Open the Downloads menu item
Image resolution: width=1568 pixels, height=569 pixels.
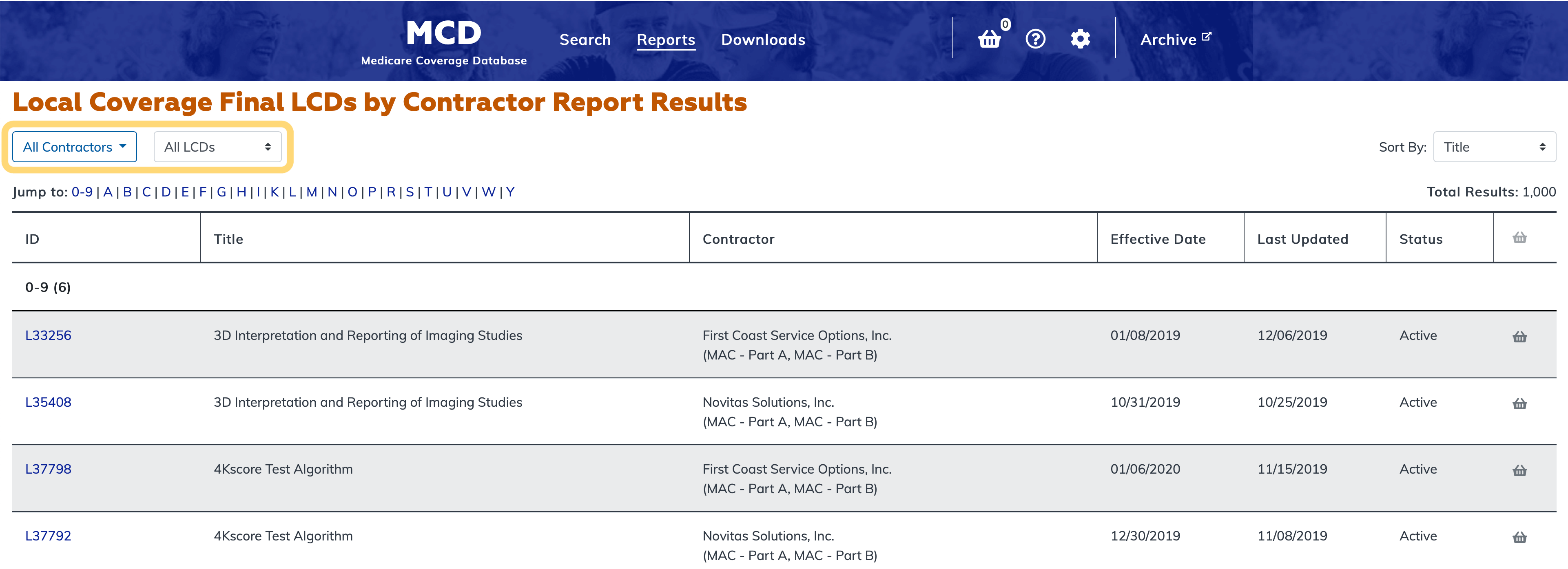coord(763,40)
